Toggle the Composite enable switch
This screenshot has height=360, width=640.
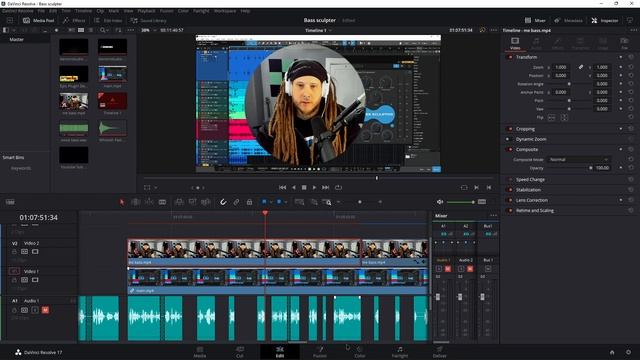point(510,149)
